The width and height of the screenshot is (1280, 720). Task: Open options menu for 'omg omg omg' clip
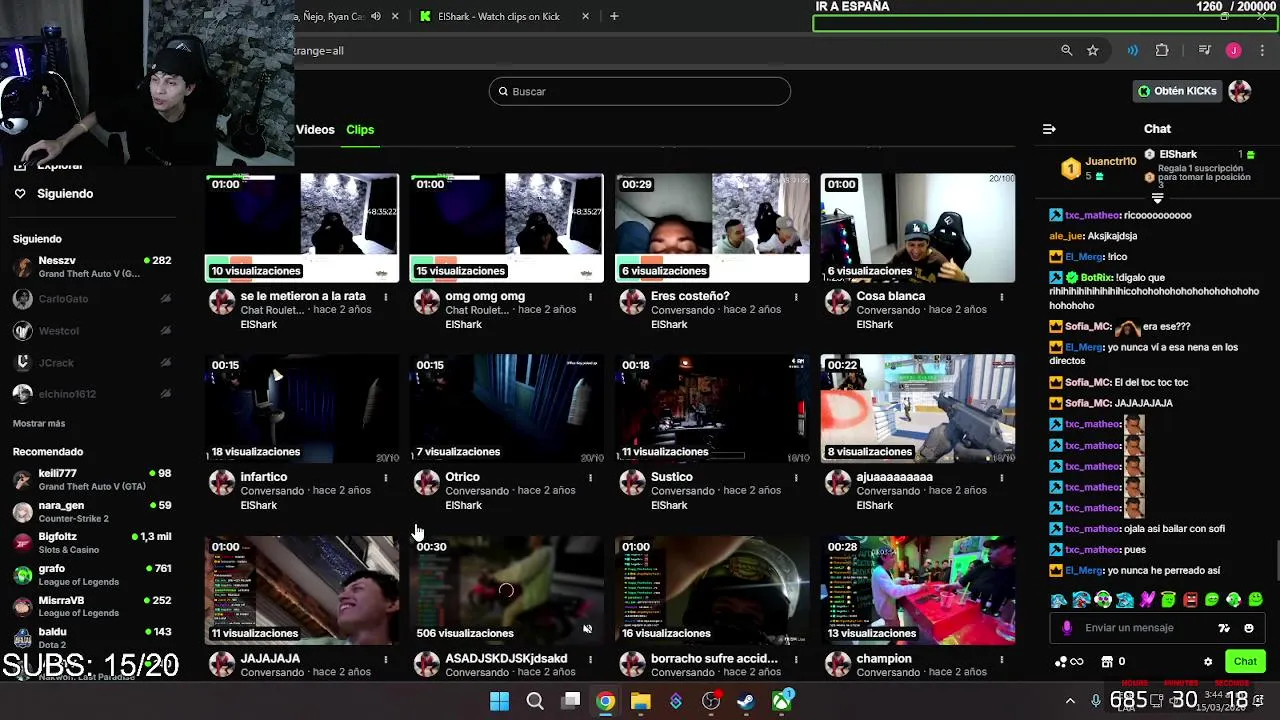(x=590, y=297)
